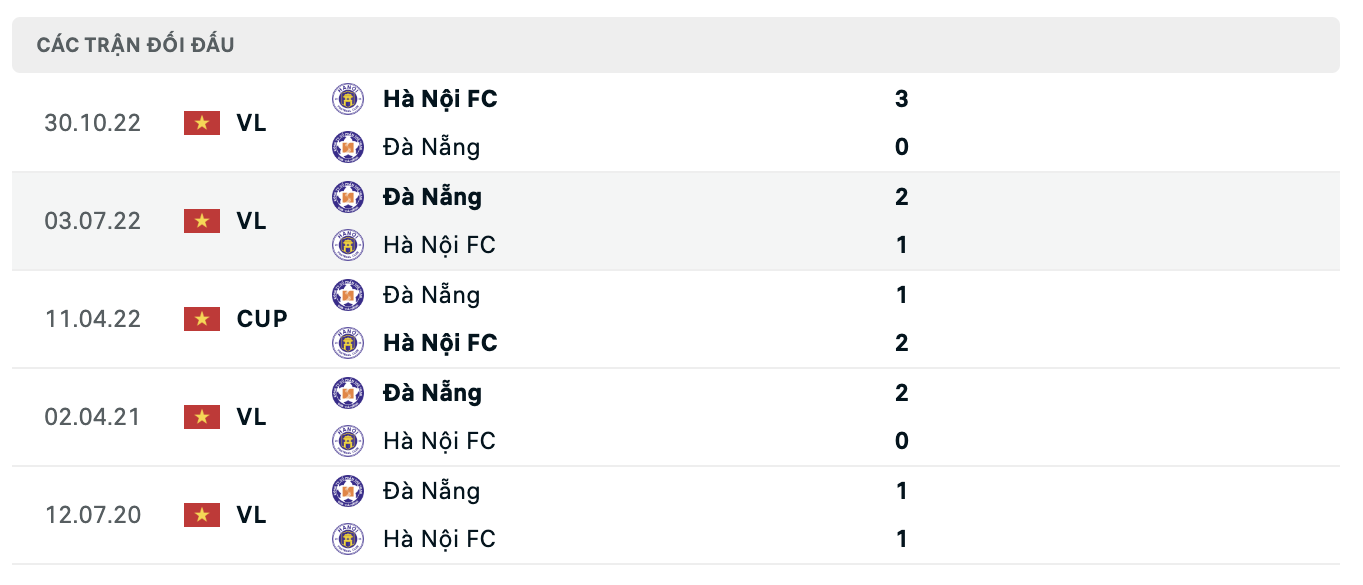Click Vietnam flag in 02.04.21 row

pos(202,417)
